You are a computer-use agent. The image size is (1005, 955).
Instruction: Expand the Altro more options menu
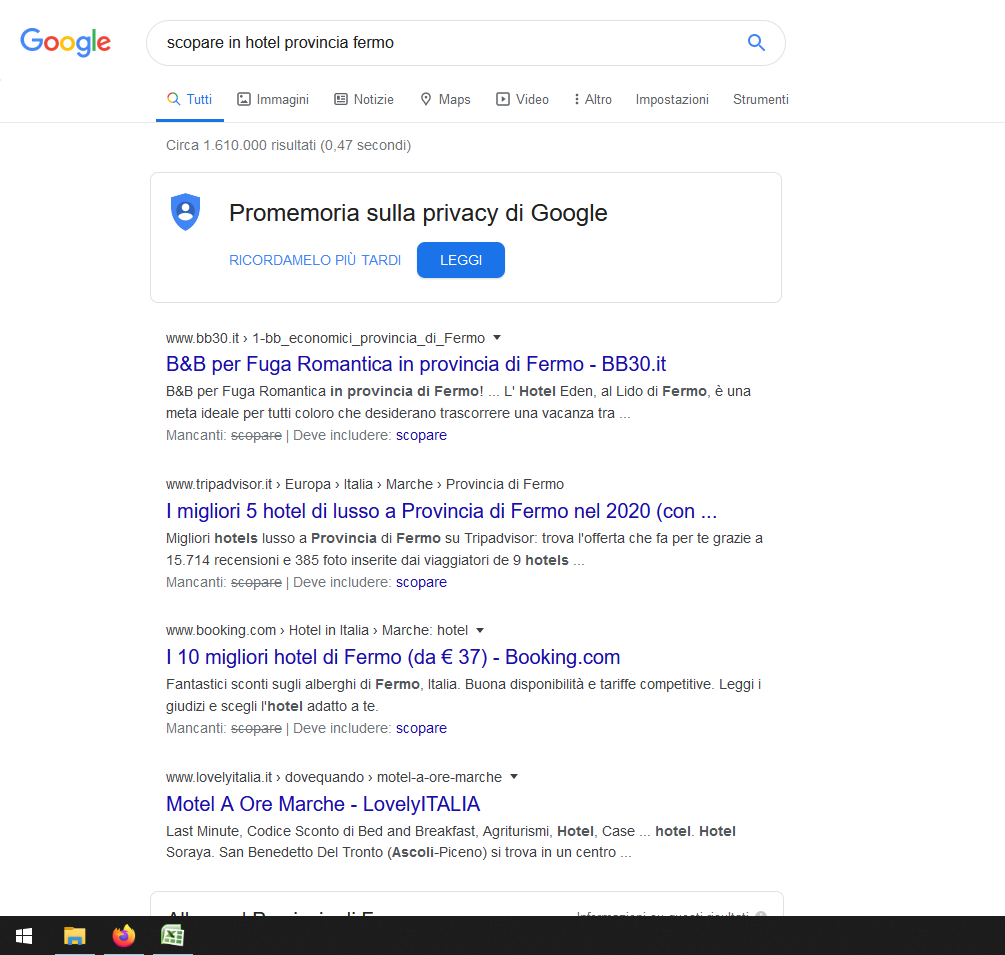tap(593, 99)
